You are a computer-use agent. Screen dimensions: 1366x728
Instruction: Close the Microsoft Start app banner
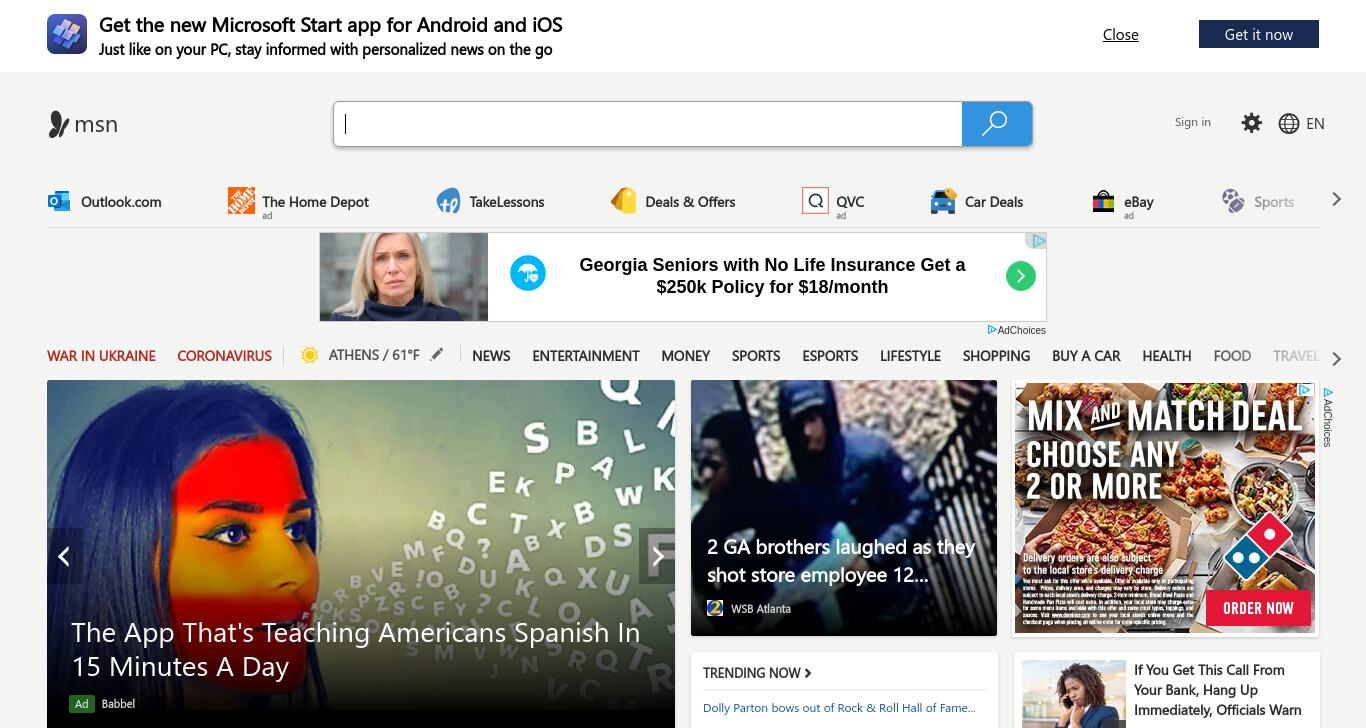pos(1121,34)
